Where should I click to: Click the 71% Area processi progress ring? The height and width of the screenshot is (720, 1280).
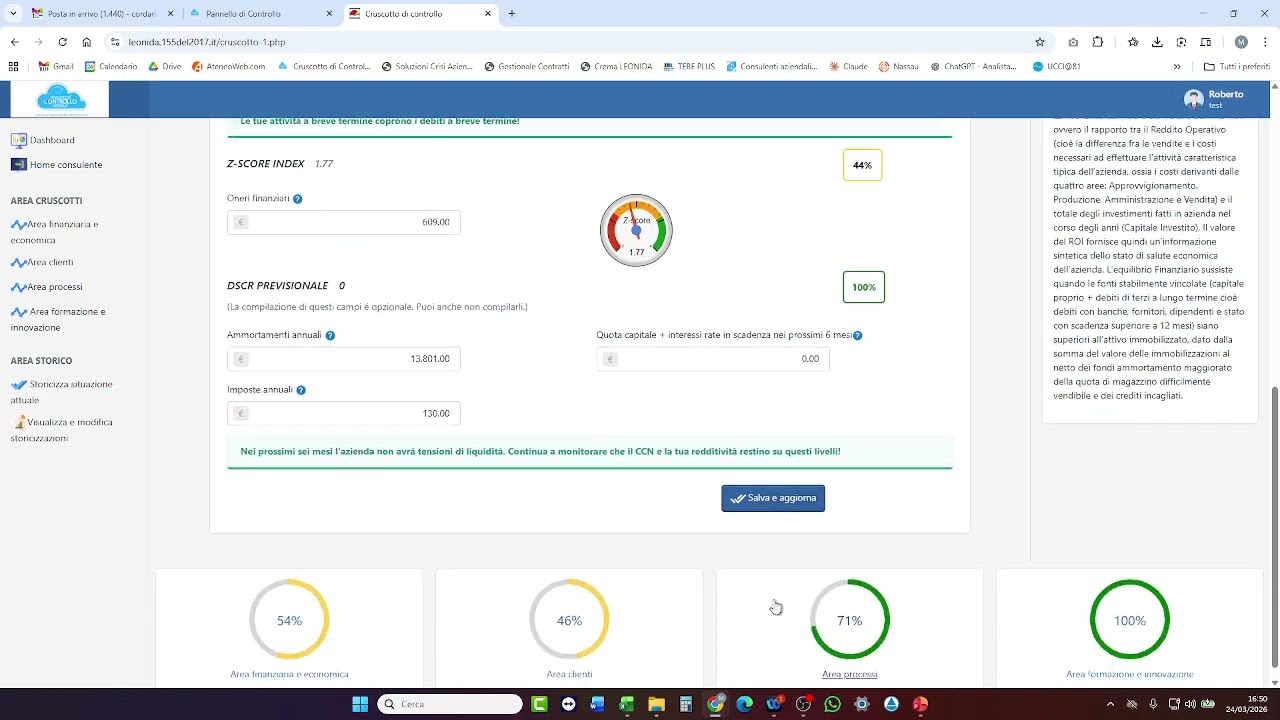[x=849, y=620]
